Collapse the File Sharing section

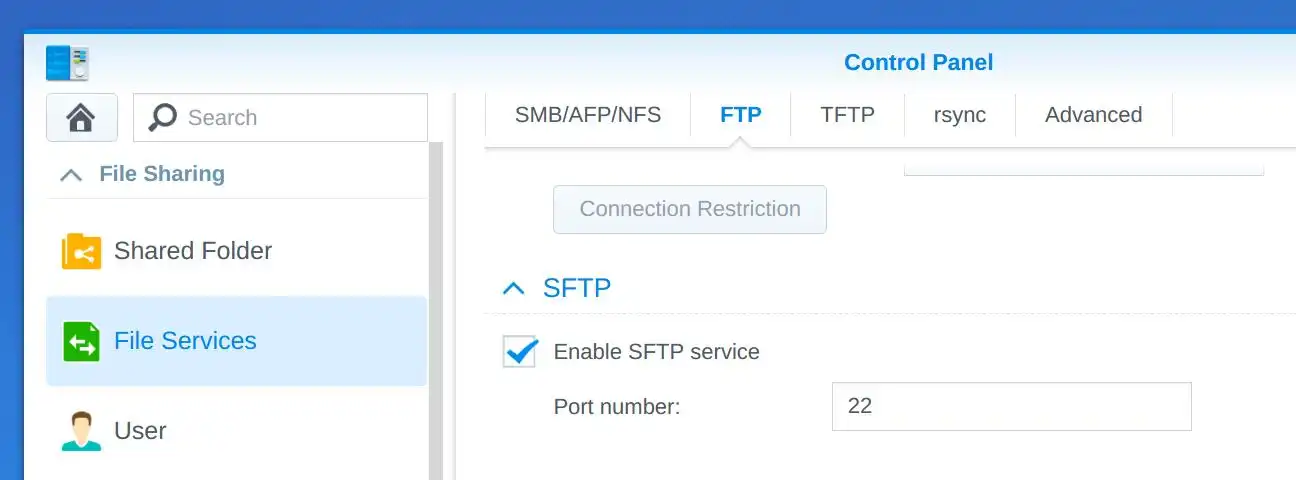click(x=70, y=175)
